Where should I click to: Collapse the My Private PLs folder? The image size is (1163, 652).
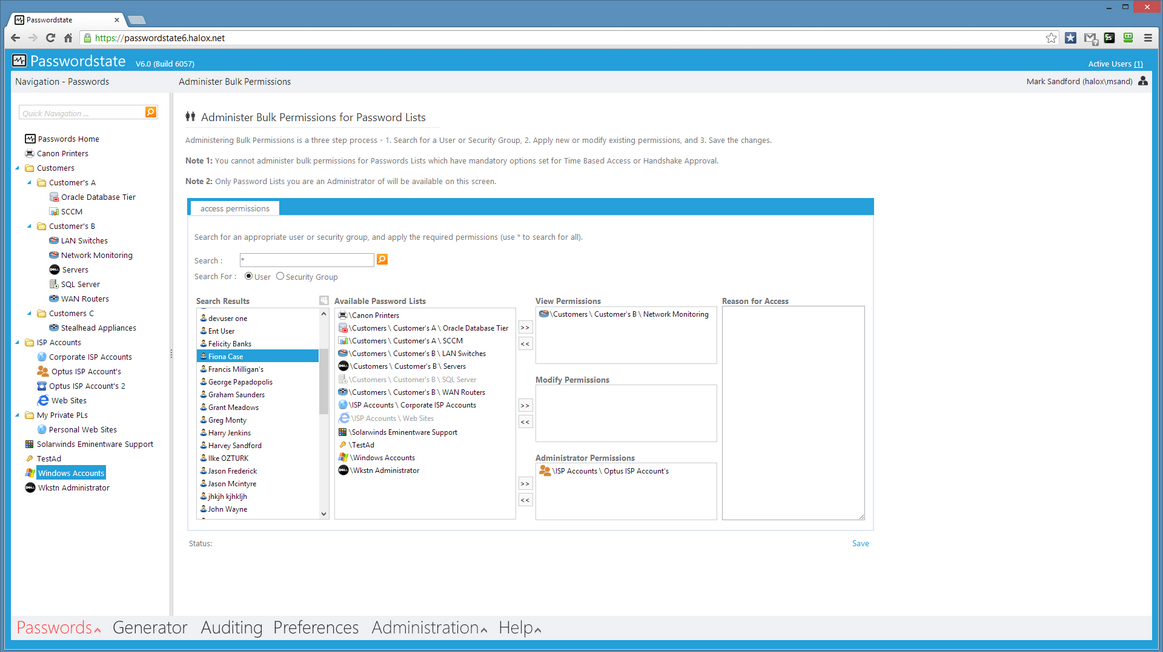point(18,415)
